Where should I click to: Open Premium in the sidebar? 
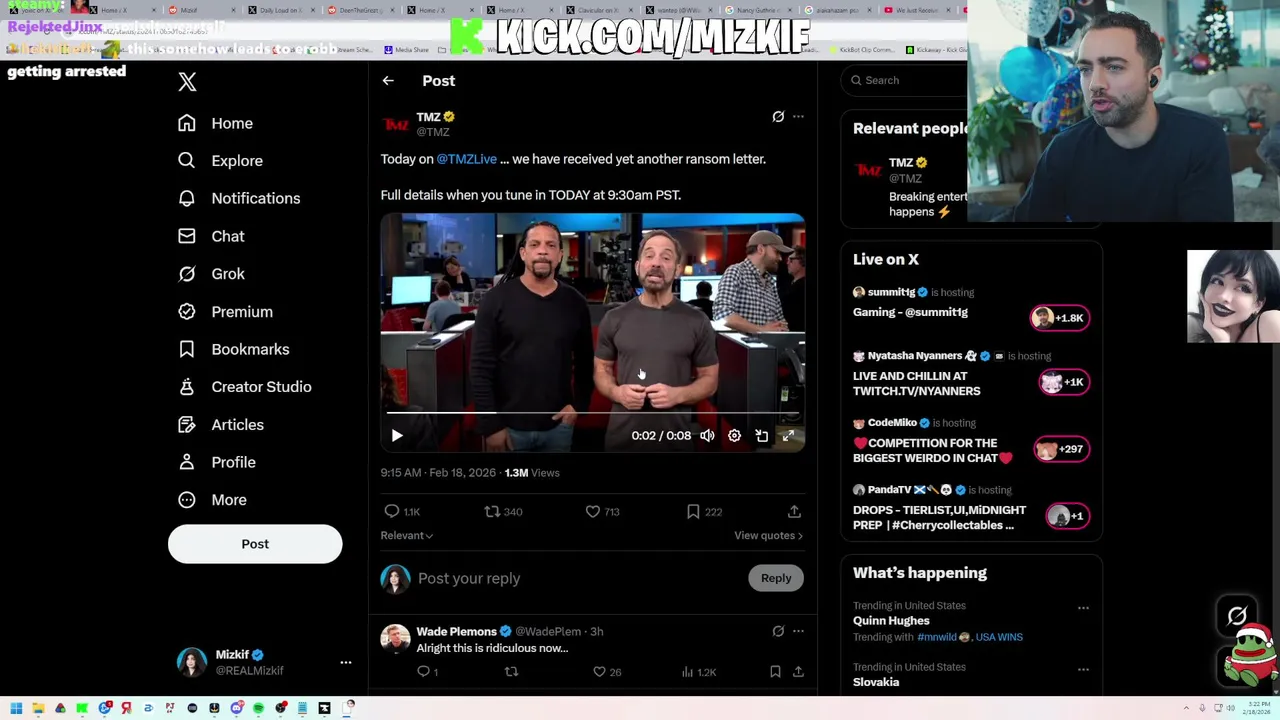click(x=225, y=311)
